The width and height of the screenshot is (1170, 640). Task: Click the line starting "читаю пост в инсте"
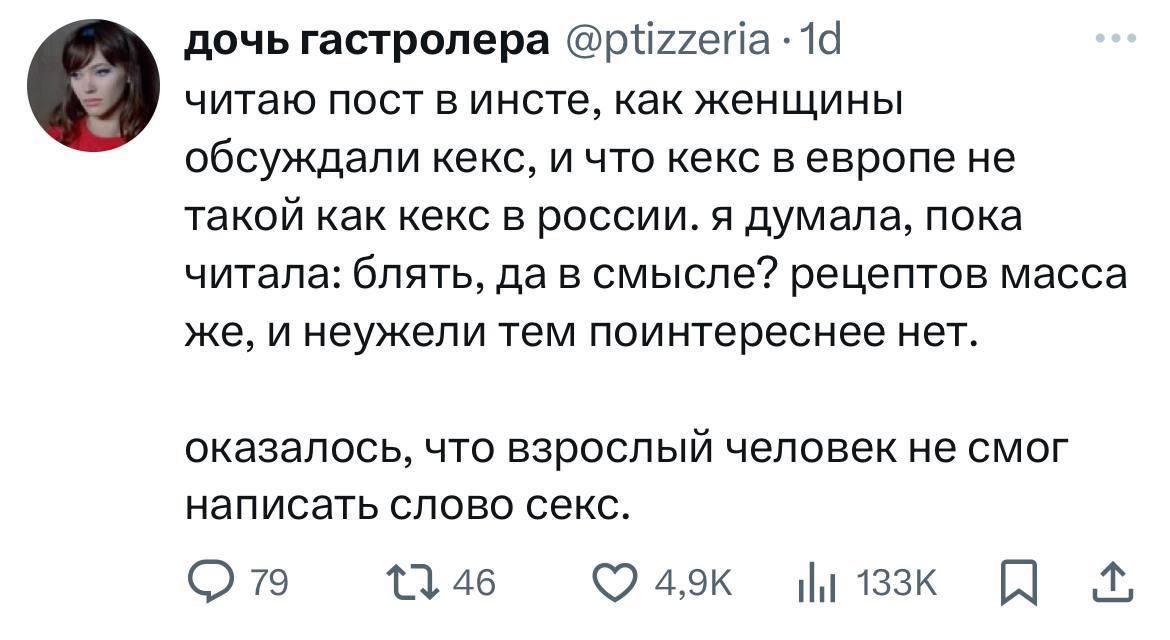[545, 101]
